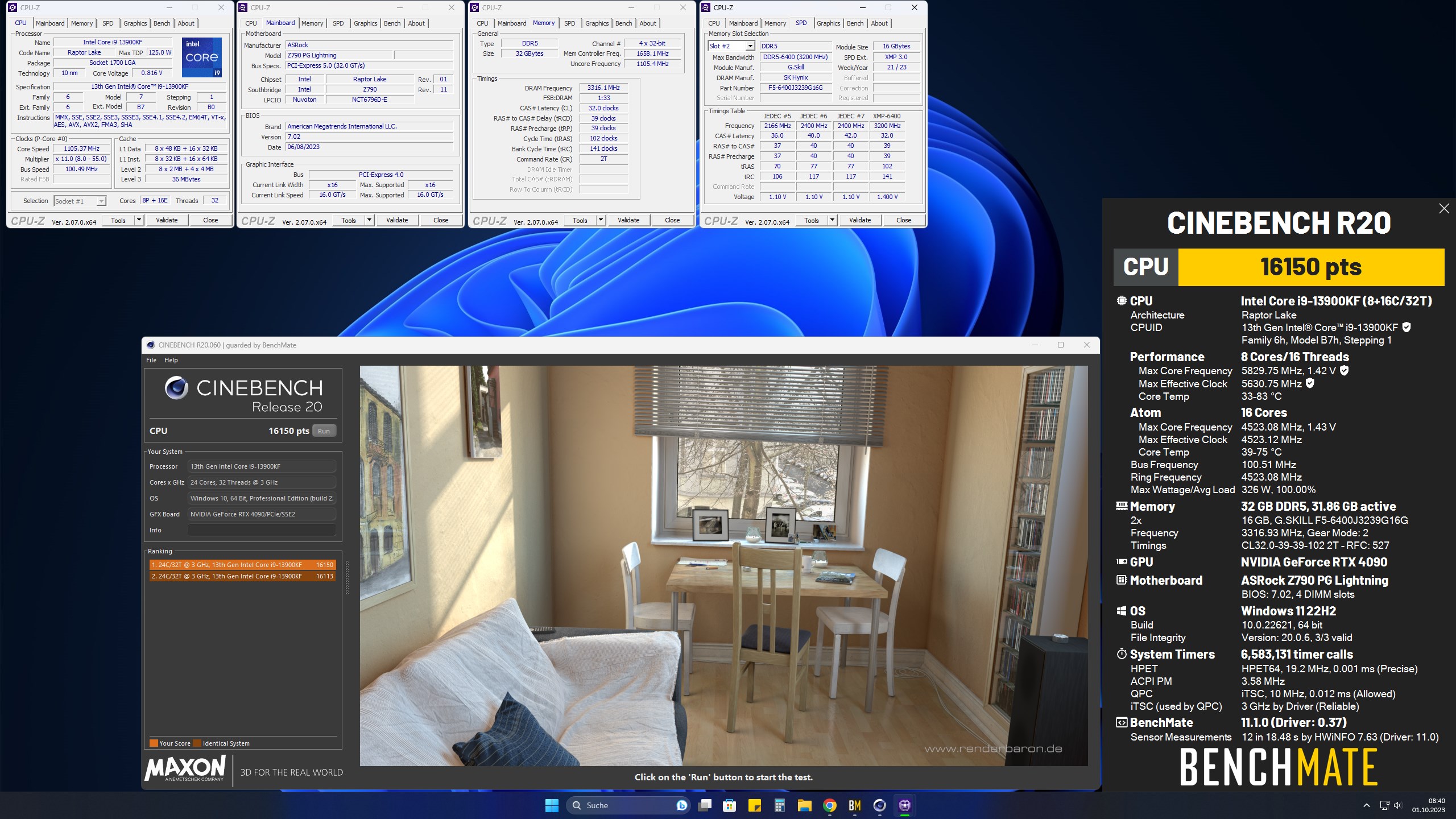Click the shield icon after 5829.75 MHz, 1.42 V
Viewport: 1456px width, 819px height.
(1345, 370)
